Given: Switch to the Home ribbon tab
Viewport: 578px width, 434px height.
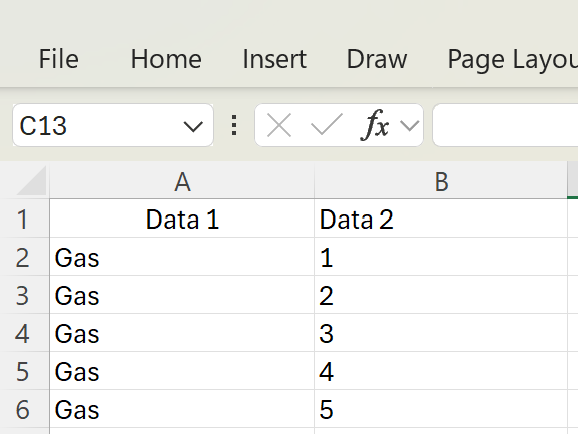Looking at the screenshot, I should click(166, 59).
